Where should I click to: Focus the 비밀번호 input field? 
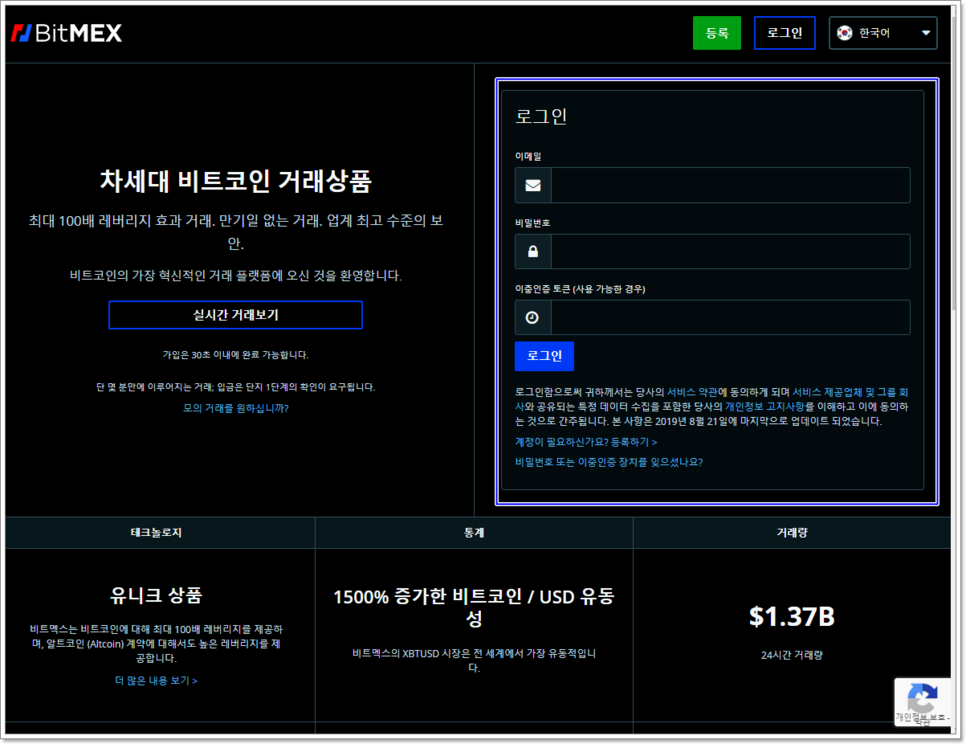click(x=730, y=251)
